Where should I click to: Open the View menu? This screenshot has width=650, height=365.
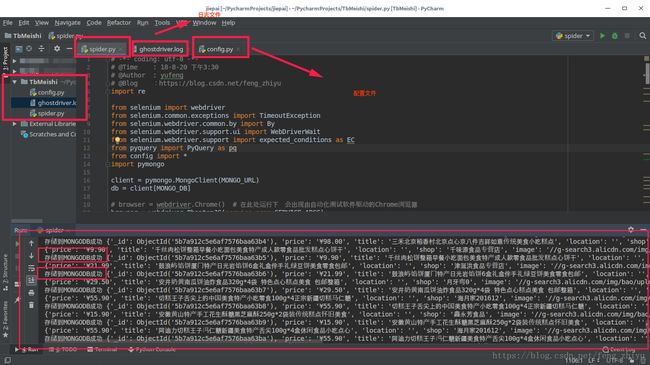coord(41,23)
